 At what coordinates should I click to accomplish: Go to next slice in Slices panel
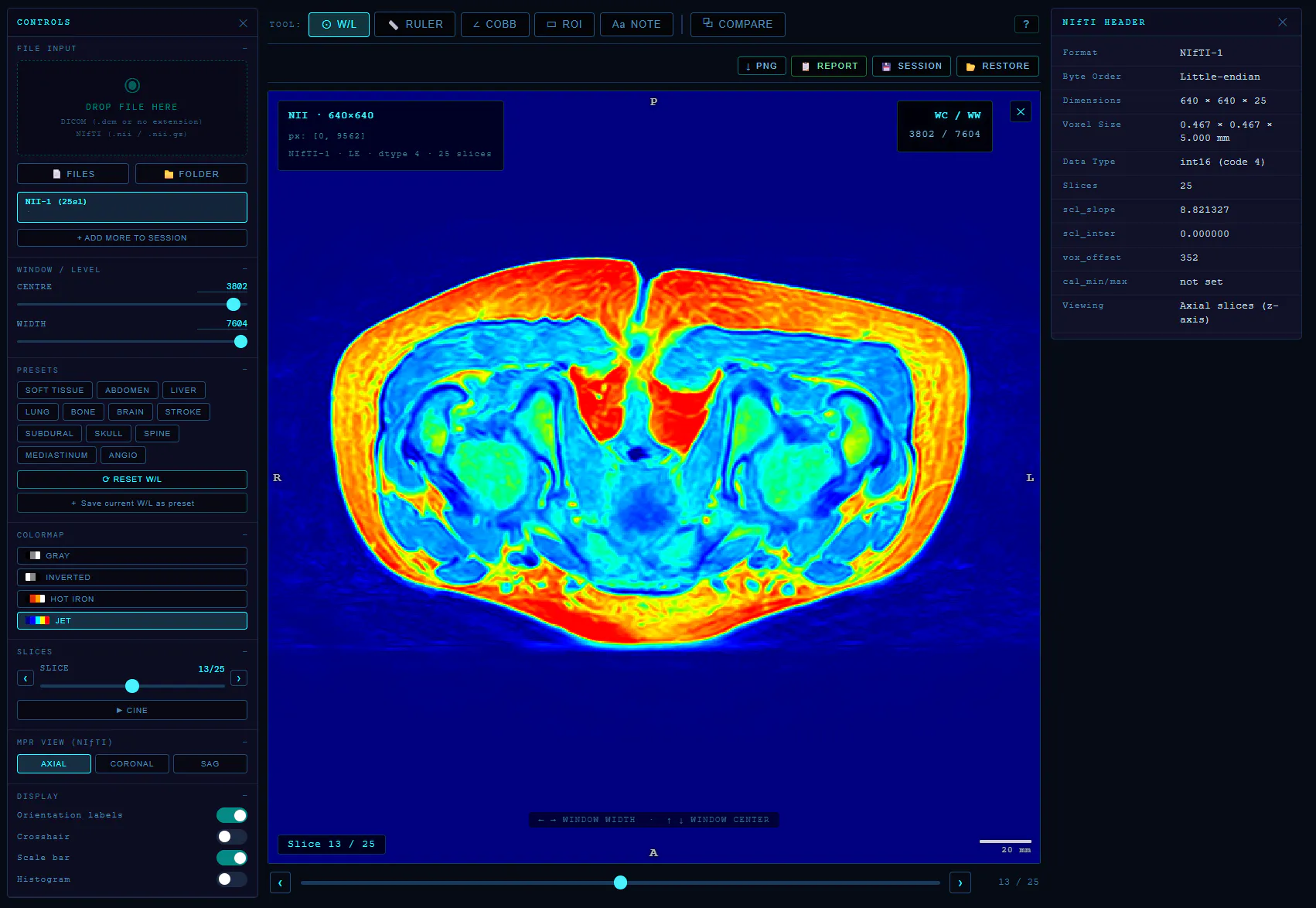tap(239, 678)
